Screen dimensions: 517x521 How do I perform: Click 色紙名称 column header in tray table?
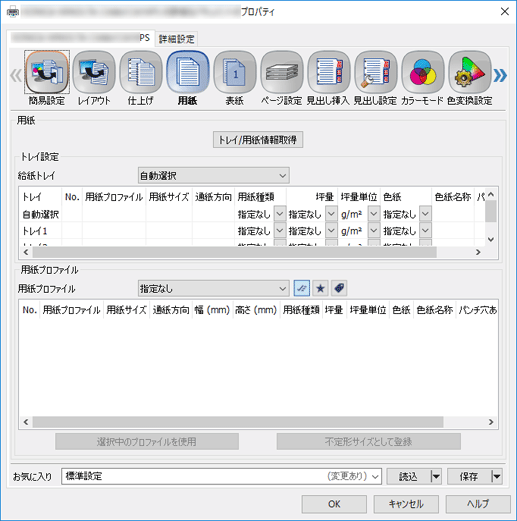(453, 197)
